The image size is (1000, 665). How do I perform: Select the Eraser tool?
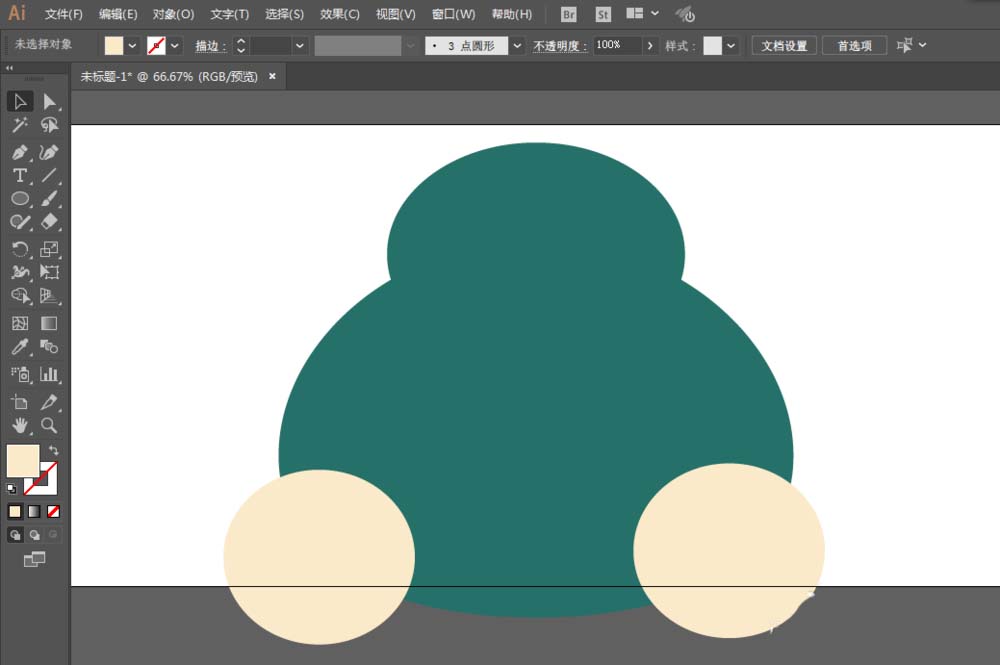pyautogui.click(x=49, y=222)
